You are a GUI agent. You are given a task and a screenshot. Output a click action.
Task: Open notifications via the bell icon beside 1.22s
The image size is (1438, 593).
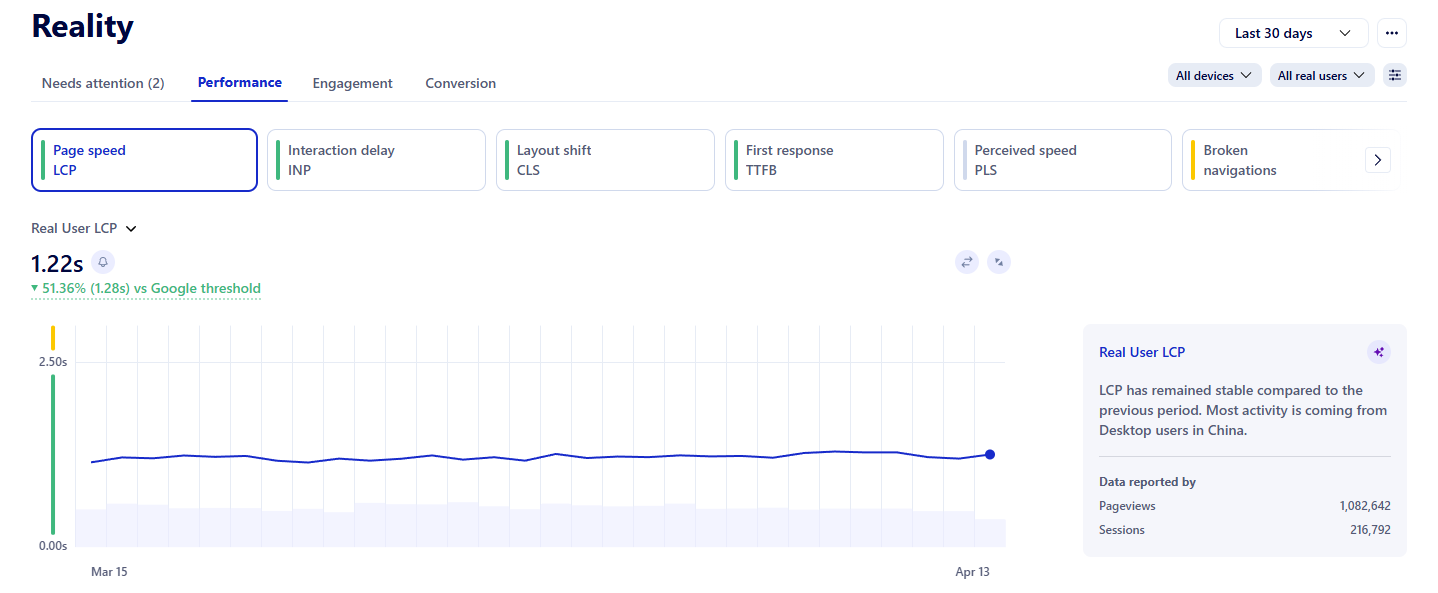pos(102,262)
